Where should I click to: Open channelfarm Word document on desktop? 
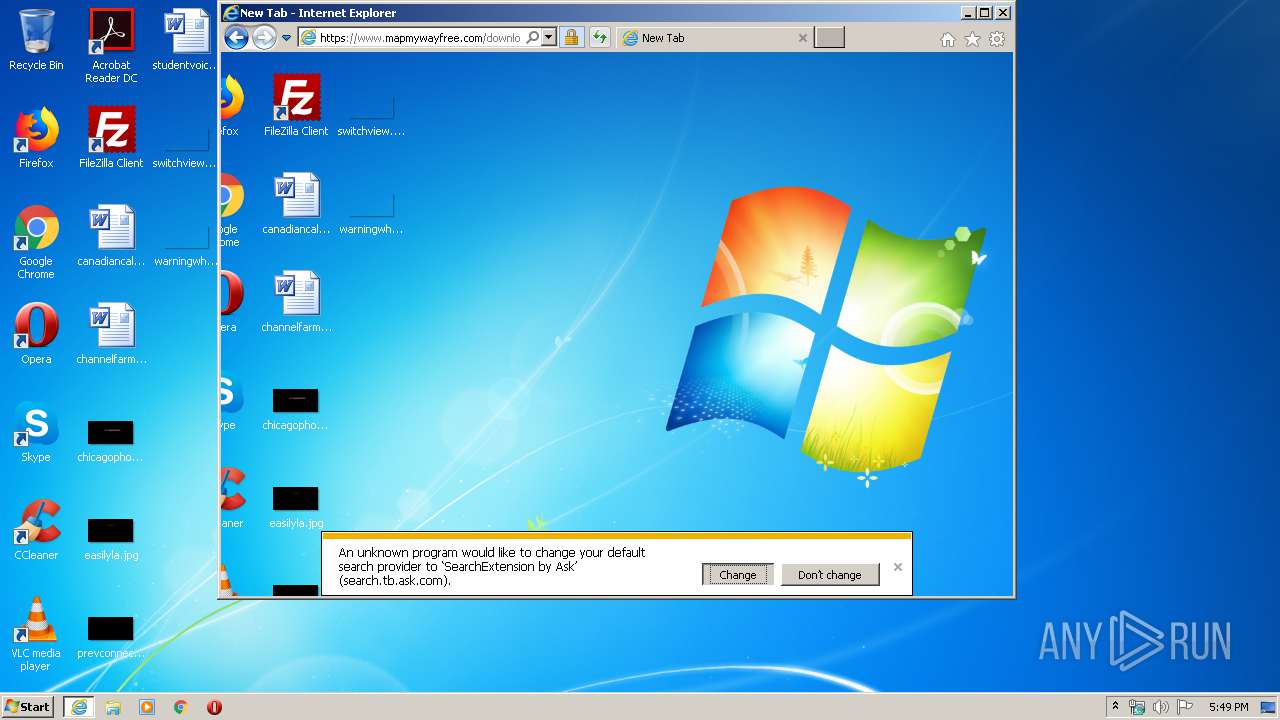coord(111,334)
